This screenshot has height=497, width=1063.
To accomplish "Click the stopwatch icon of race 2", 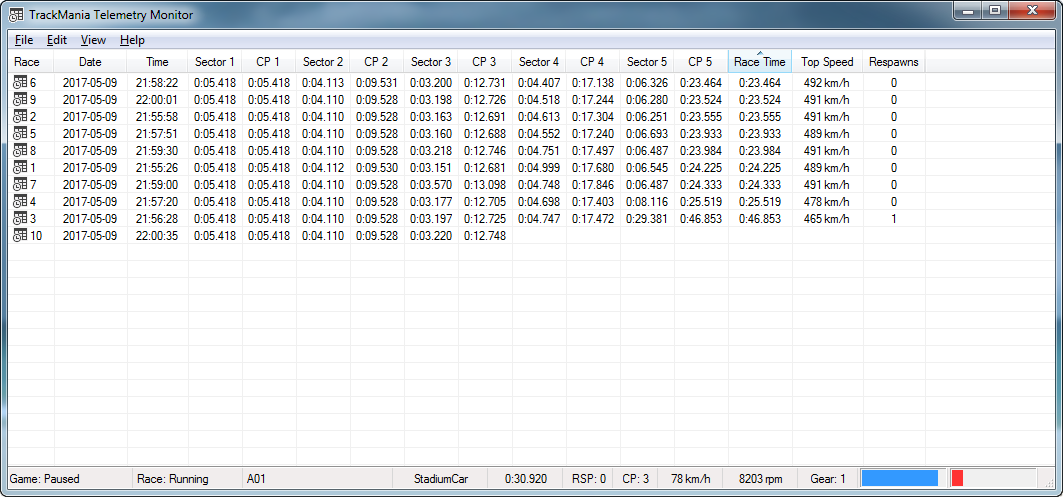I will point(20,117).
